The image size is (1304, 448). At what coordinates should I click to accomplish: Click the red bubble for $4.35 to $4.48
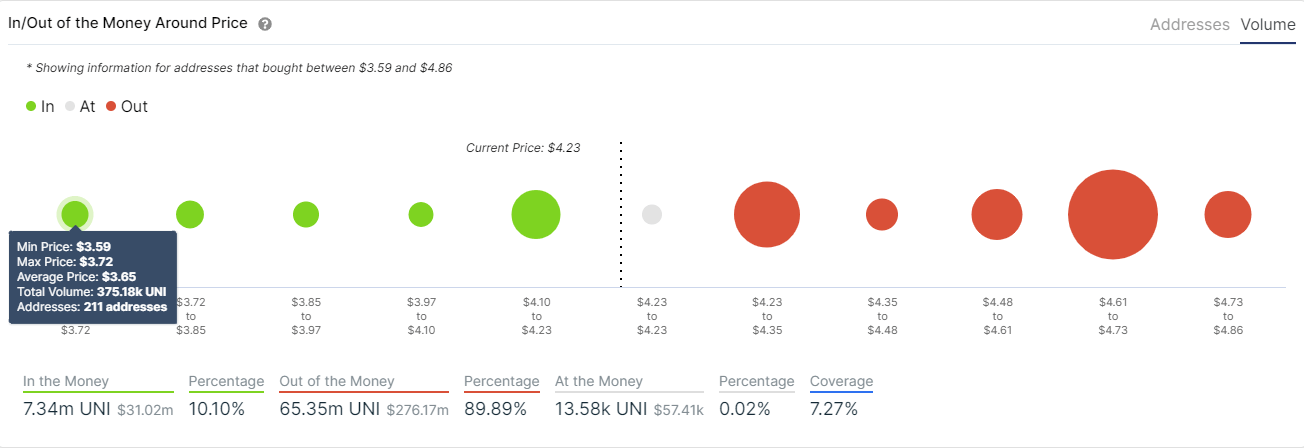click(882, 214)
